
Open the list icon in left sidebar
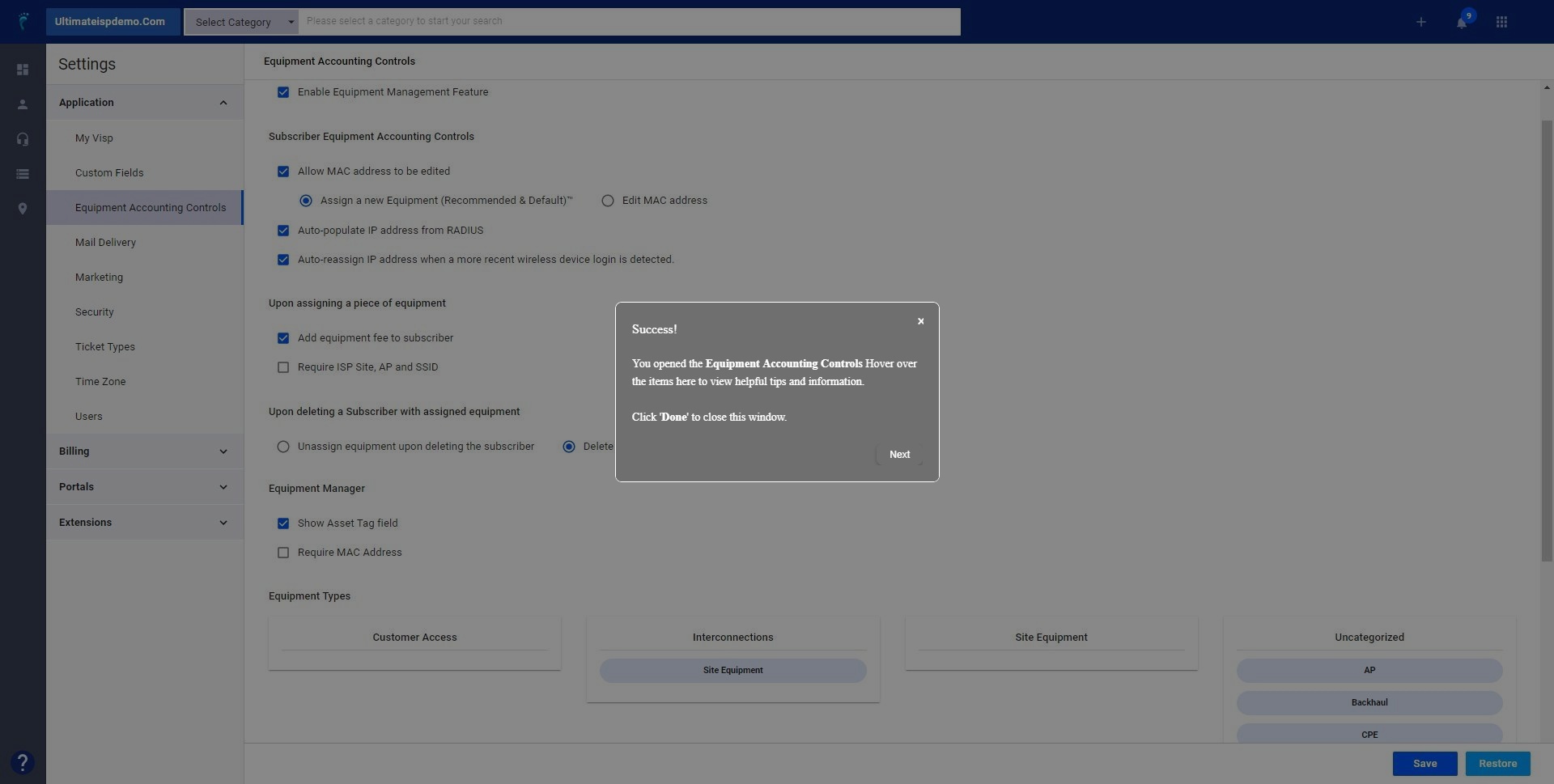[23, 174]
